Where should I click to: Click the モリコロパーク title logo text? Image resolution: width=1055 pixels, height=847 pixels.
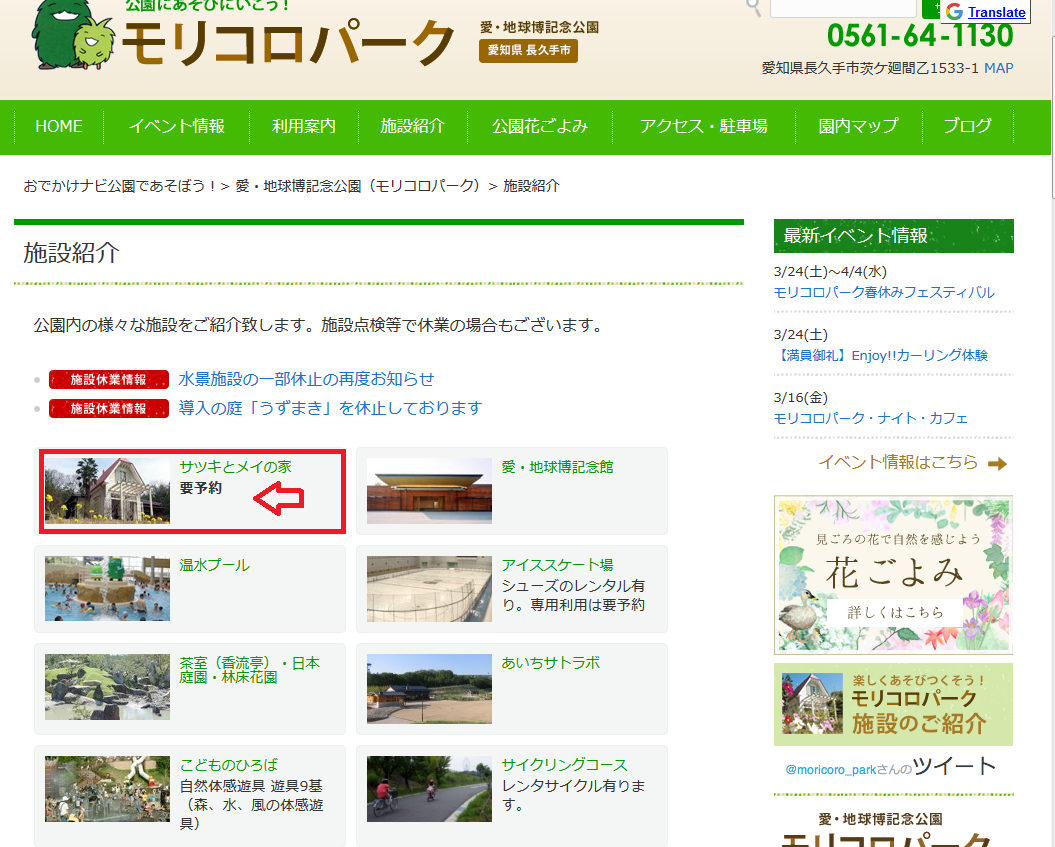coord(288,43)
